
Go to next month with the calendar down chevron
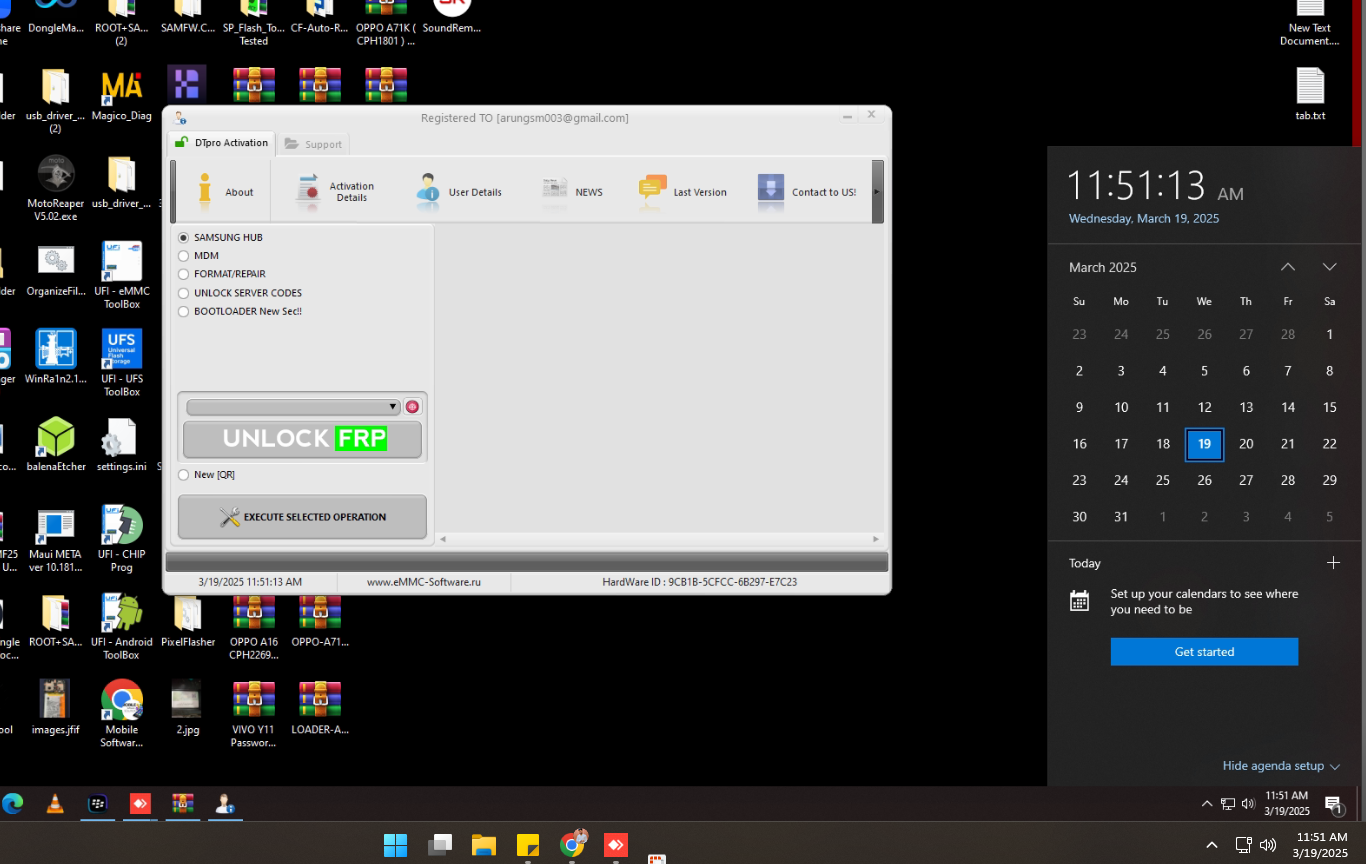1329,267
